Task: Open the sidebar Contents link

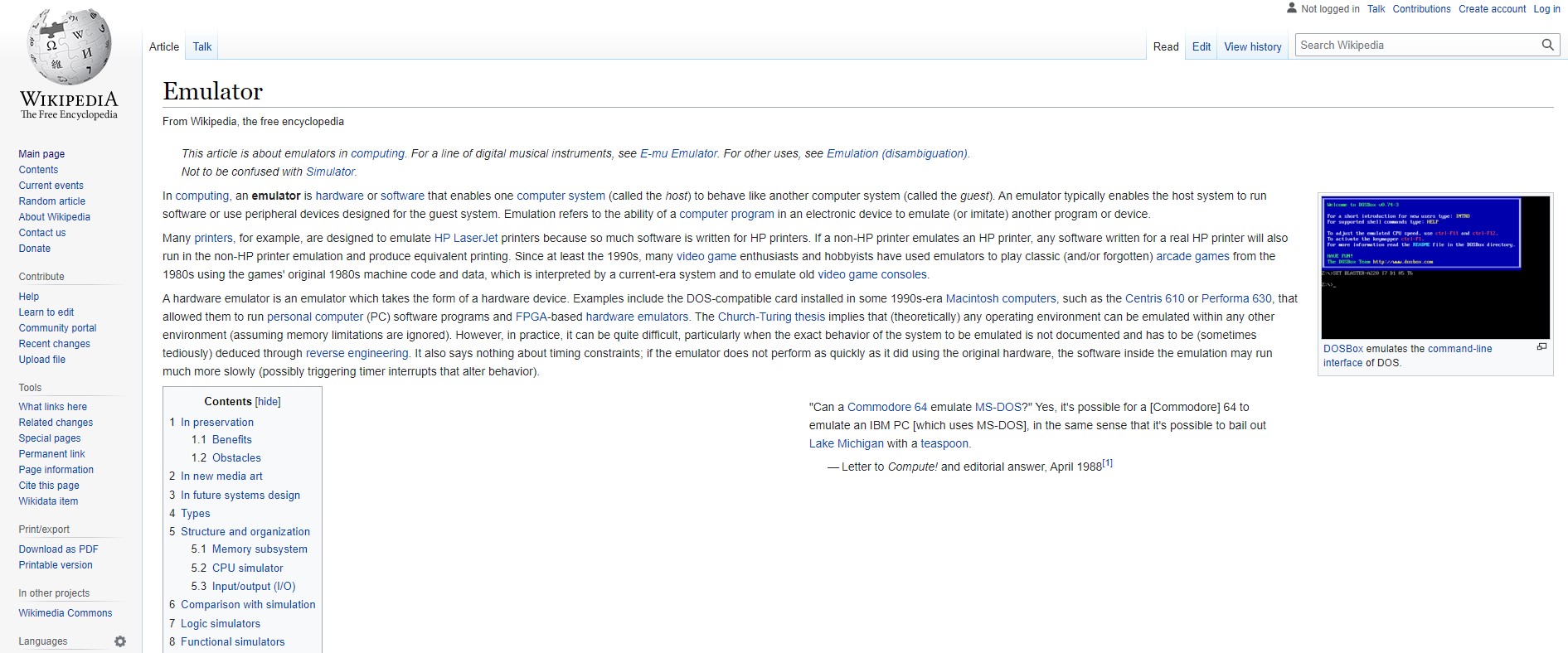Action: (x=38, y=170)
